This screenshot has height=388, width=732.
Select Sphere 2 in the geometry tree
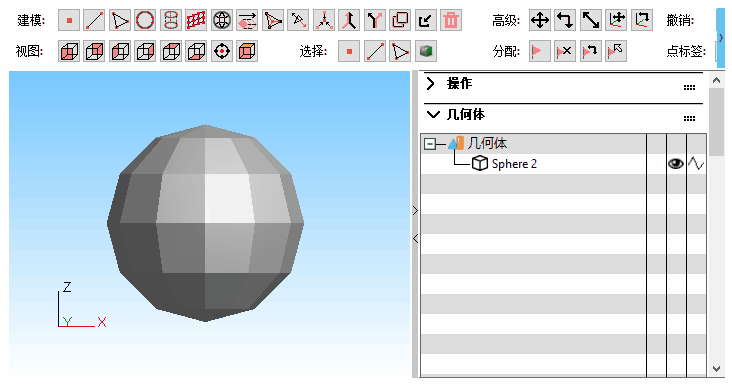(x=514, y=164)
